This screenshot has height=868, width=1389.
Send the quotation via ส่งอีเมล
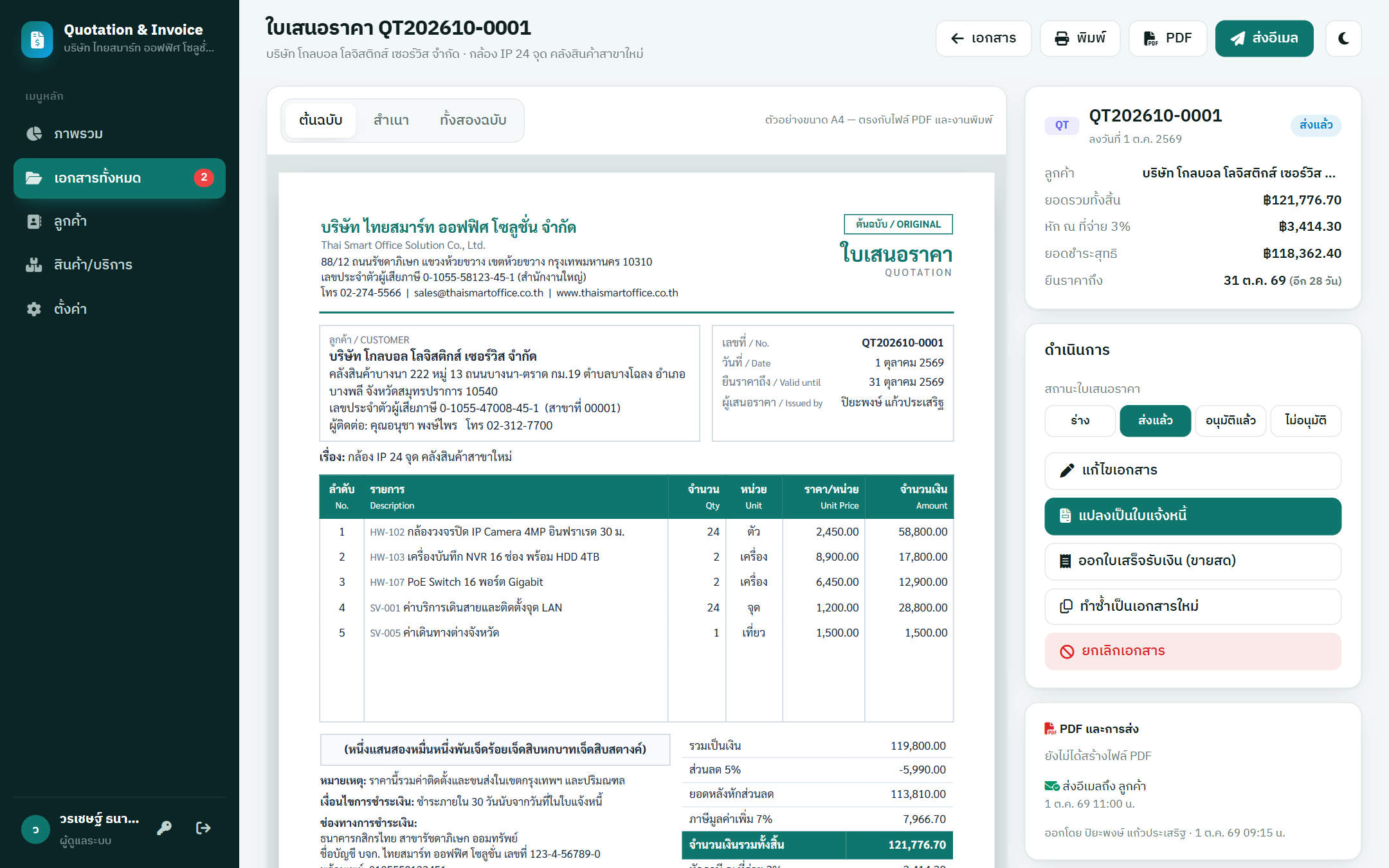click(1264, 39)
